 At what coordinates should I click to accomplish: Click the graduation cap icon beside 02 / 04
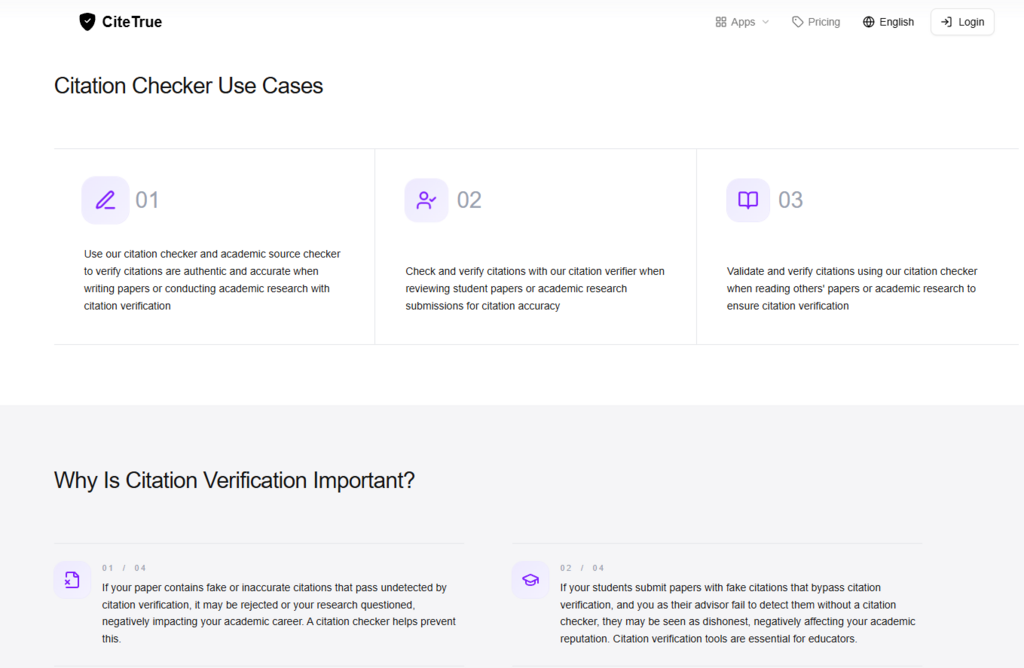(530, 579)
